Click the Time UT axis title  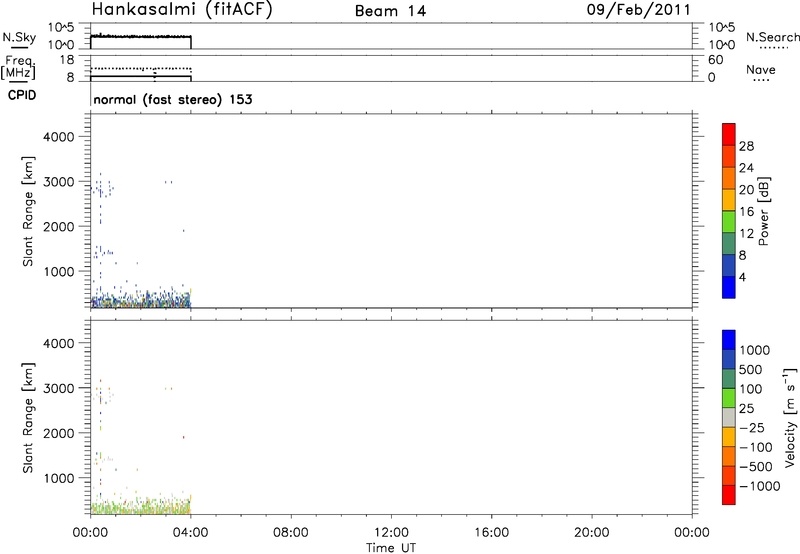point(391,548)
